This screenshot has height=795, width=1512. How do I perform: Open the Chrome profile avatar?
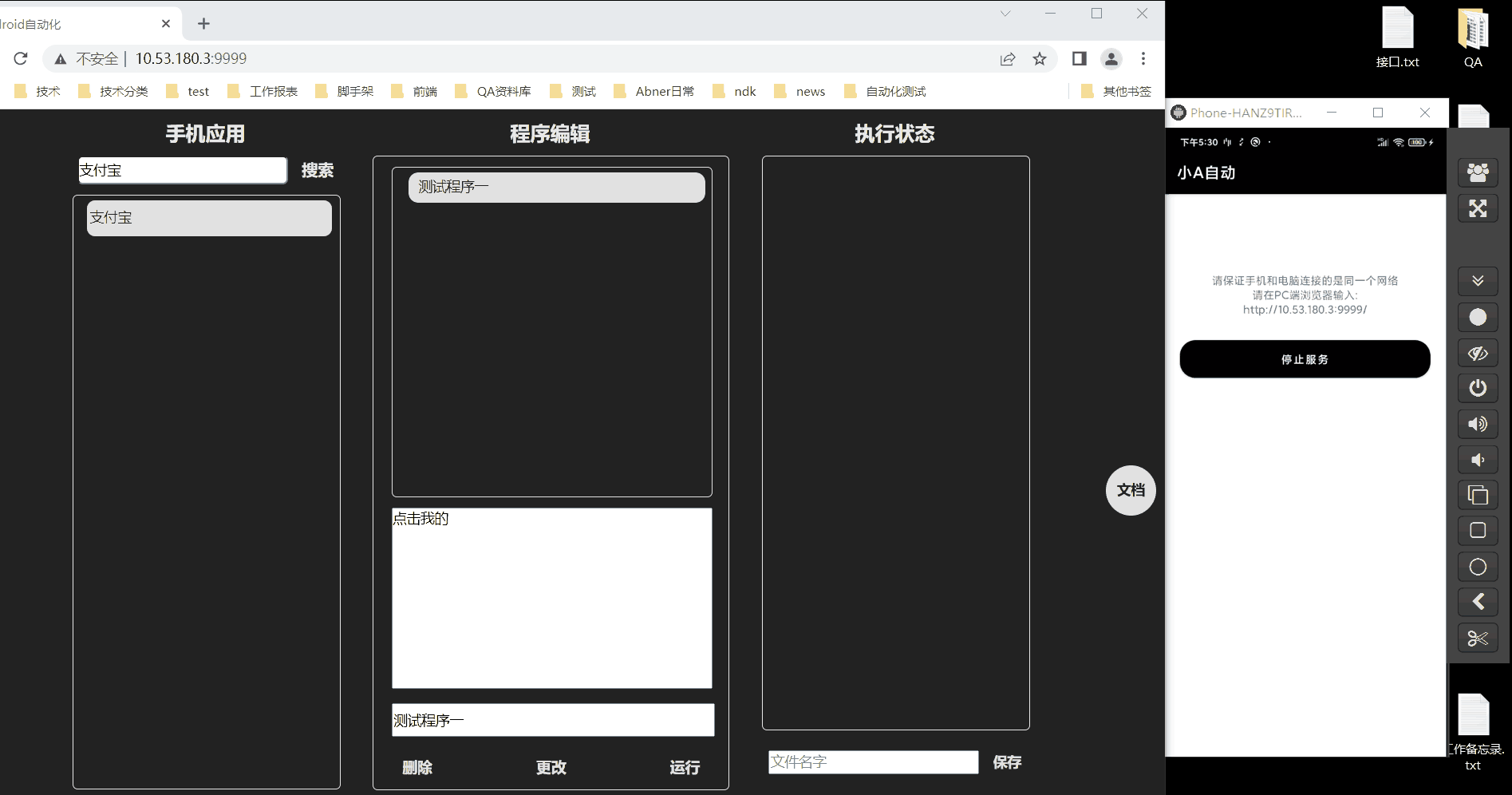1111,58
